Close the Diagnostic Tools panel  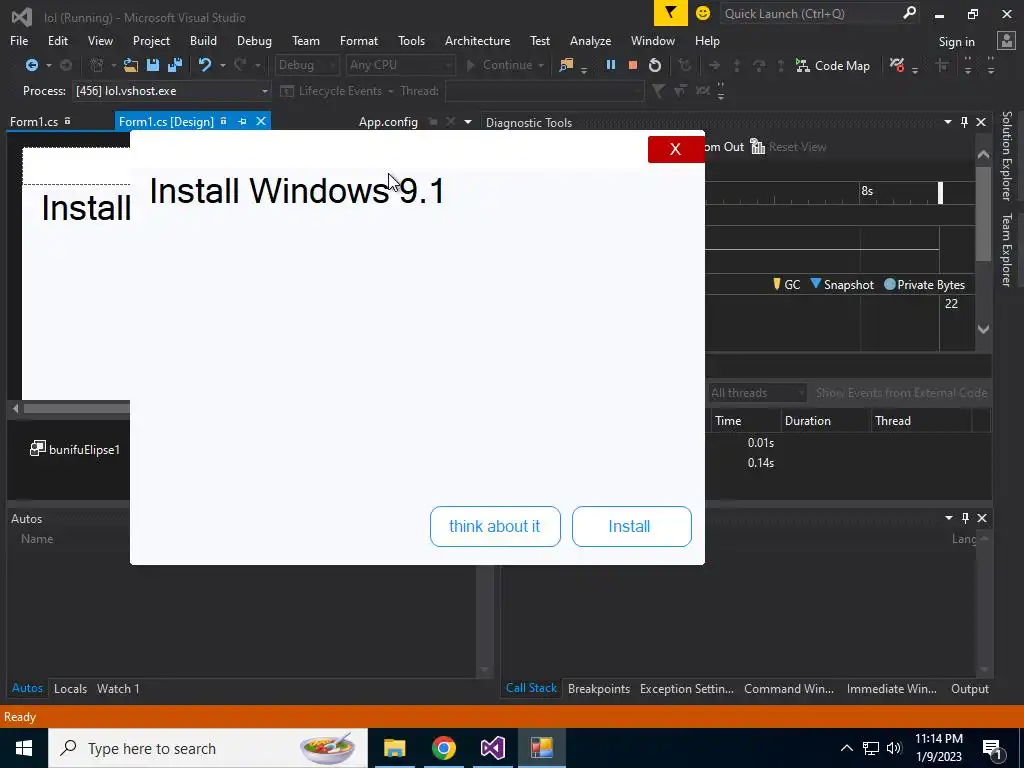[x=981, y=122]
